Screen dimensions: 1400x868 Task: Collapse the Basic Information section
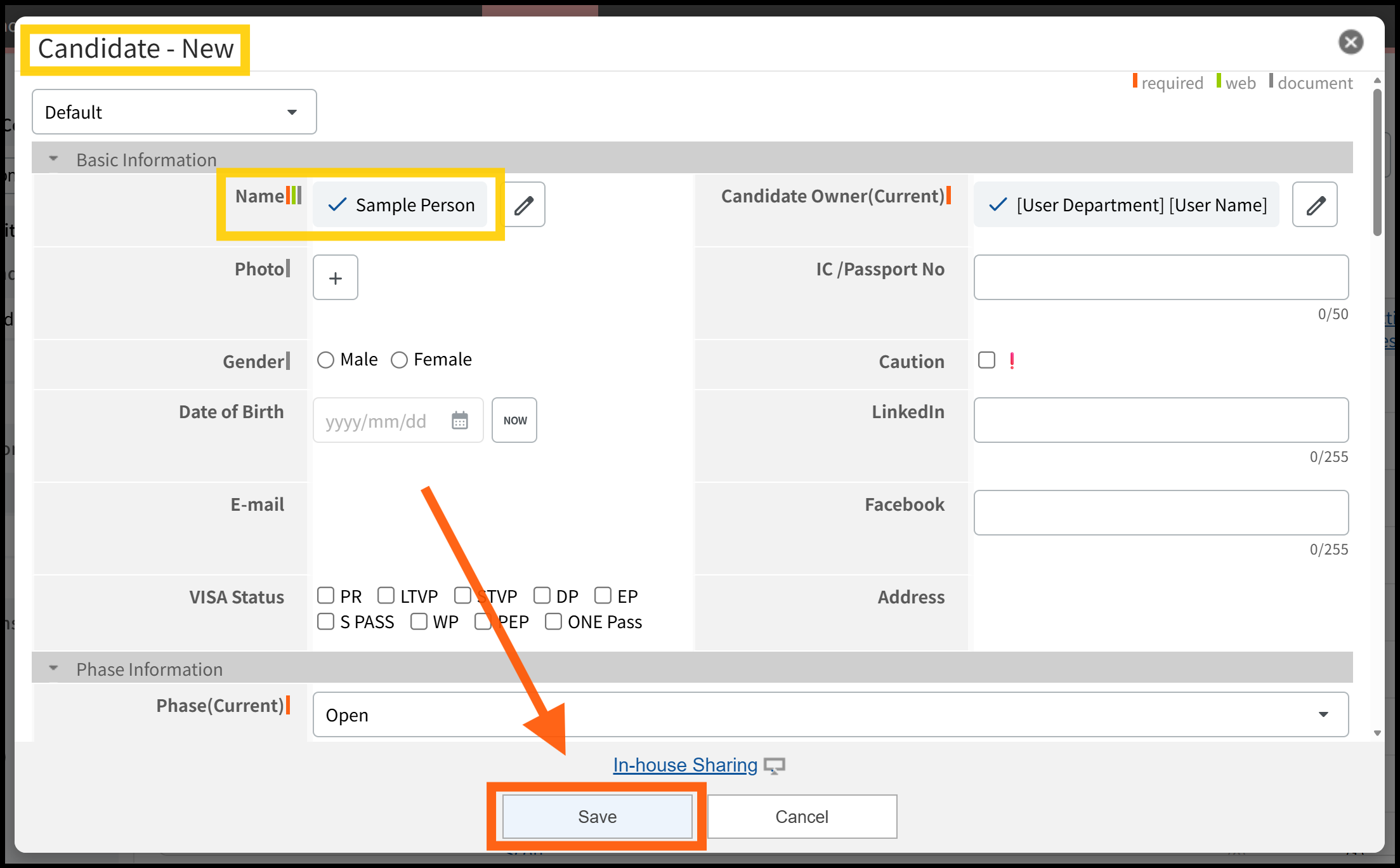coord(54,159)
